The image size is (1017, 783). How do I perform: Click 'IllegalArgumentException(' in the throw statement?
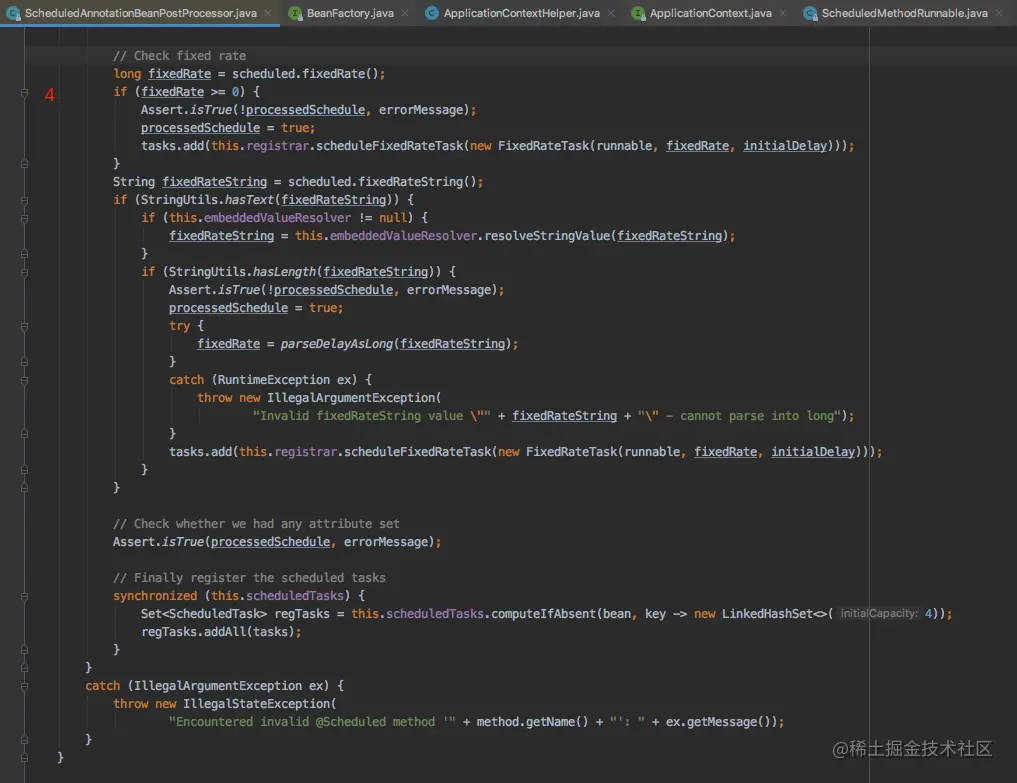point(354,398)
